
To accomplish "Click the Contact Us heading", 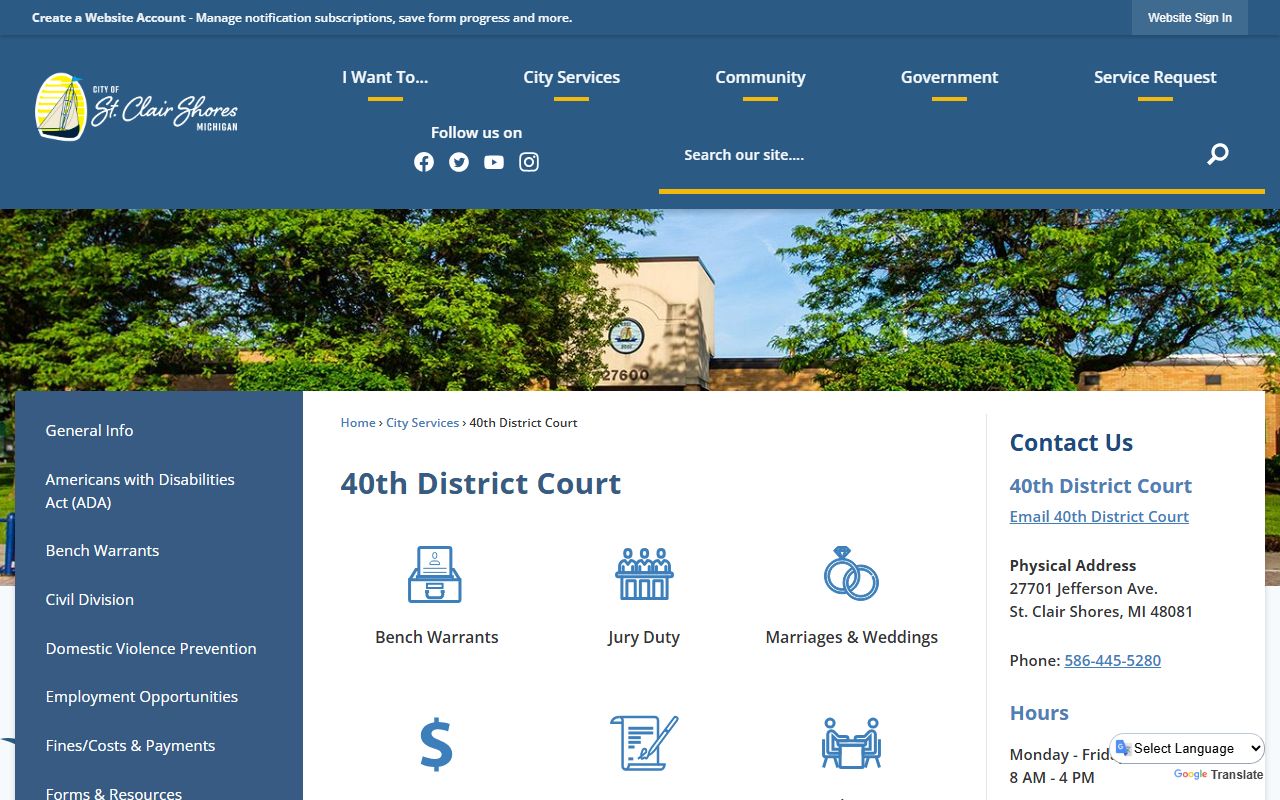I will click(1071, 443).
